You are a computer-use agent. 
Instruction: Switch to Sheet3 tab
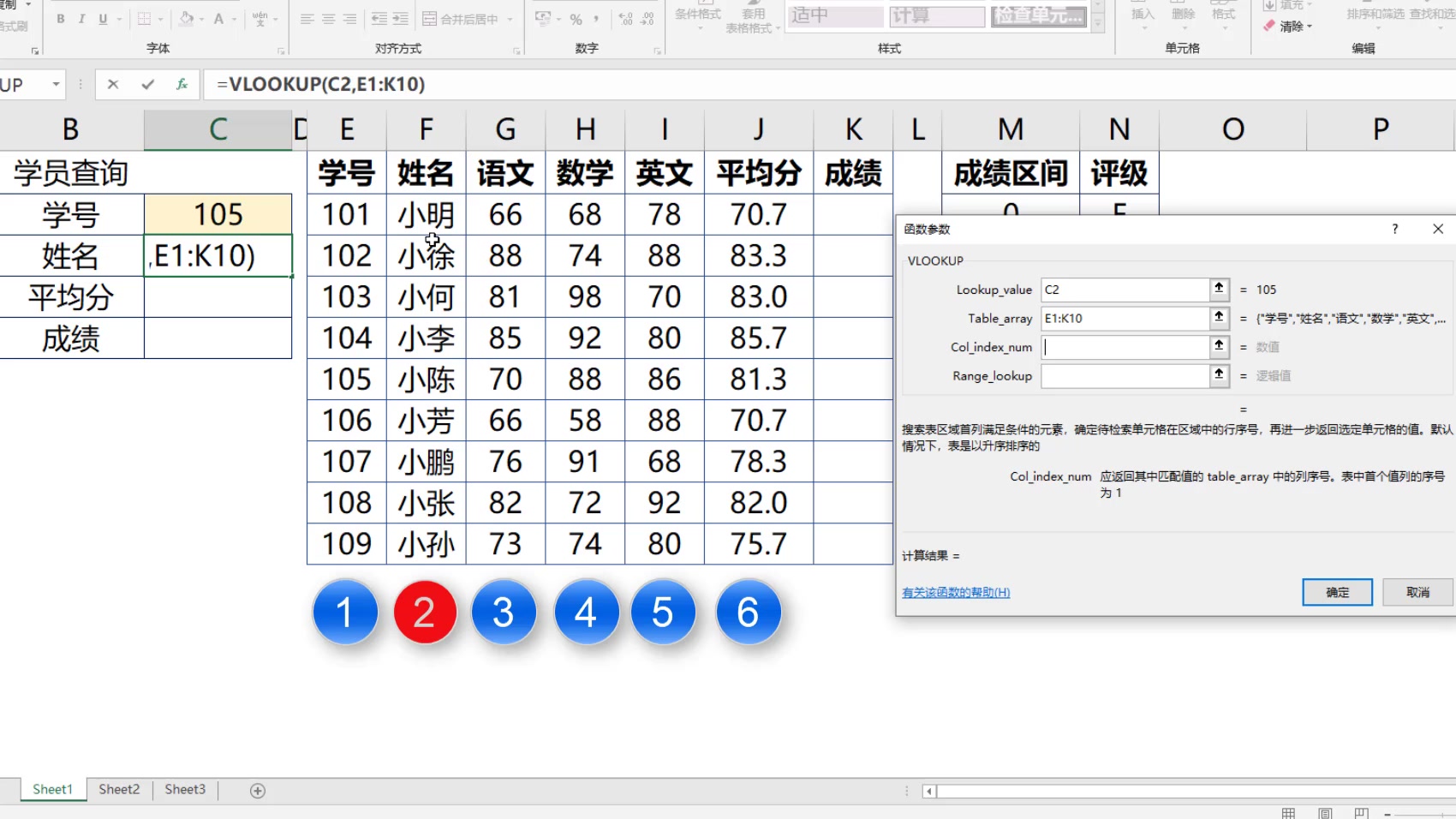tap(185, 790)
